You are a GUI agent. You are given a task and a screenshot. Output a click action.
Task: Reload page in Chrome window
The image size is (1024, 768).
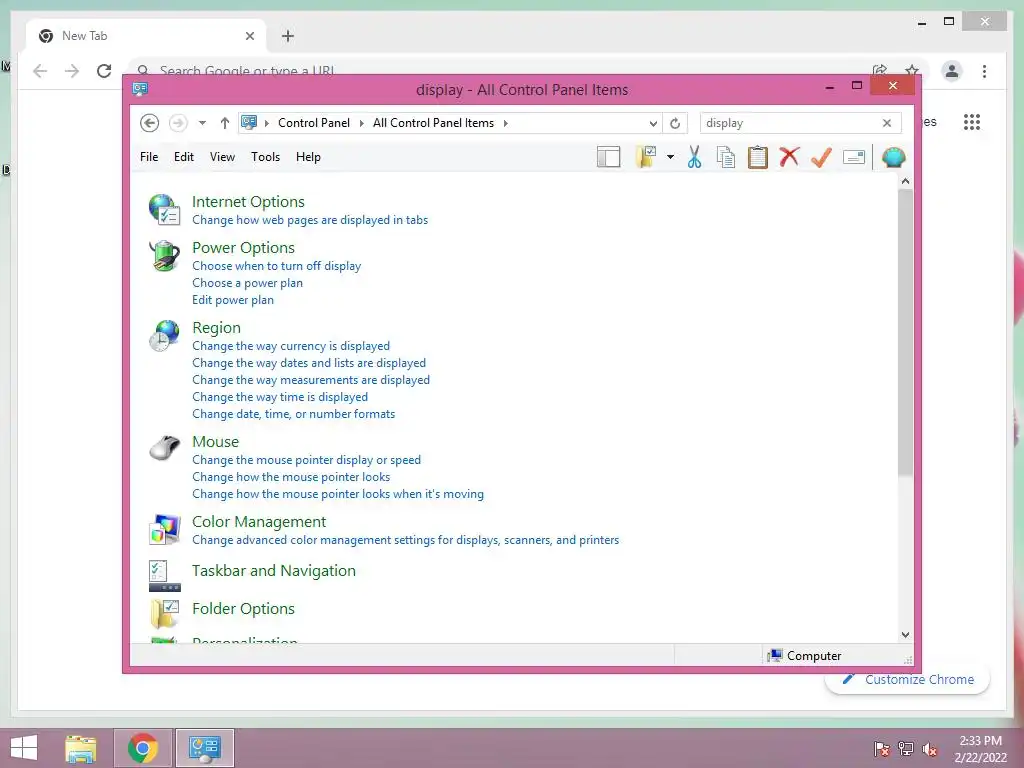point(104,71)
